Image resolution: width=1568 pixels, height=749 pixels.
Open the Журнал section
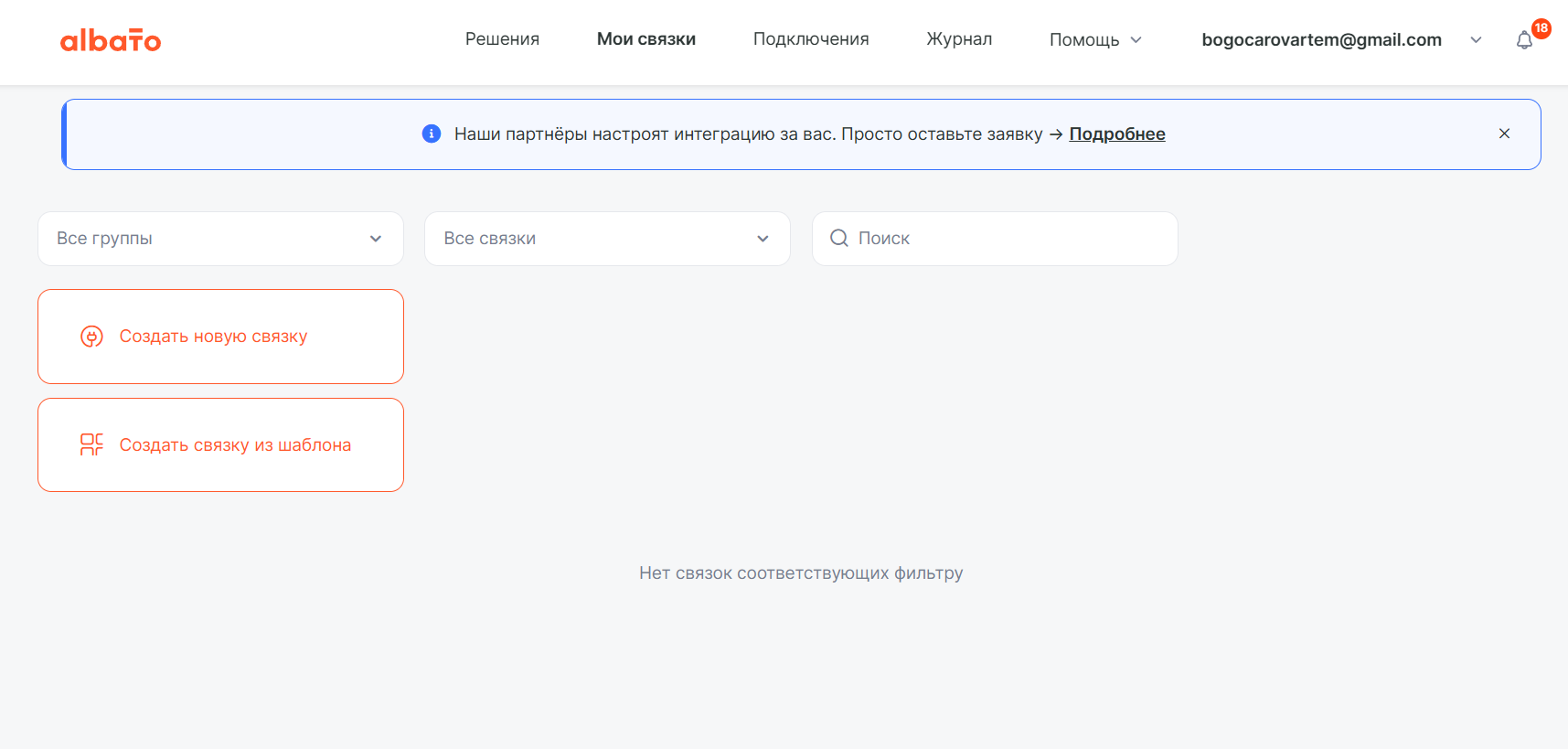[959, 38]
